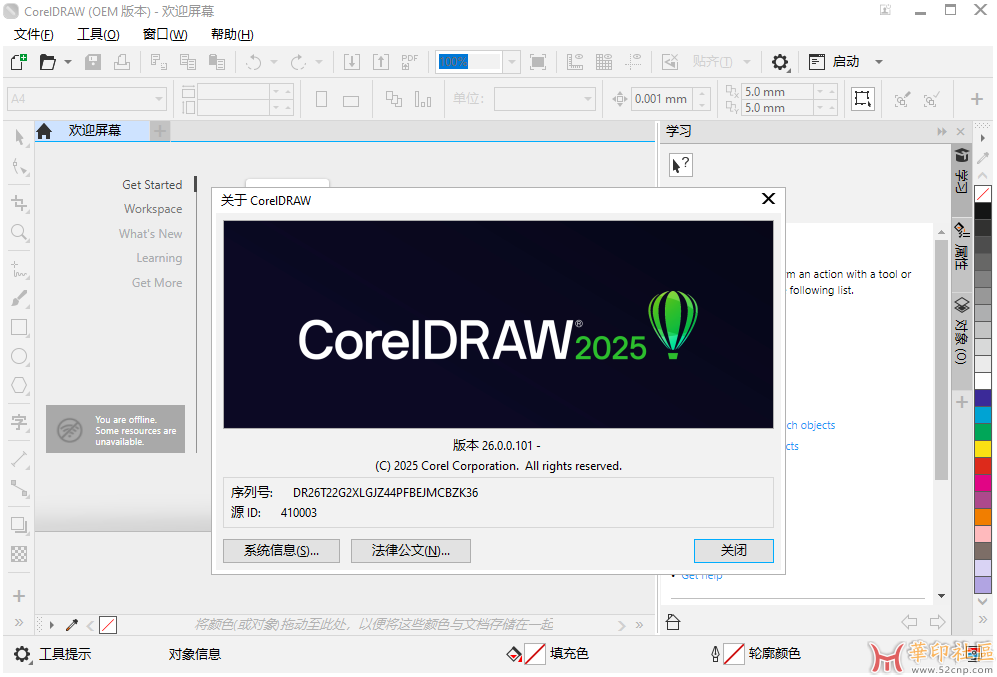This screenshot has width=997, height=677.
Task: Select the Shape edit tool
Action: [x=19, y=167]
